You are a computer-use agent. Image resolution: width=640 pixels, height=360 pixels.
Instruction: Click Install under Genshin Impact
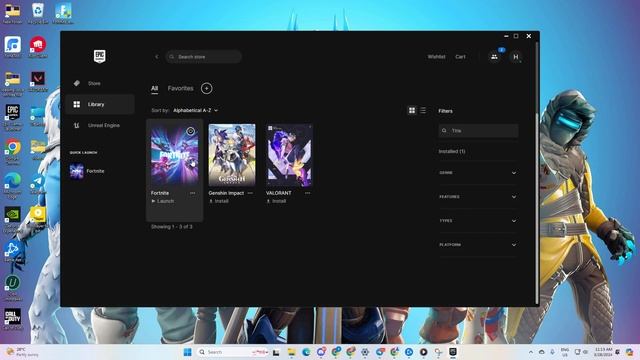pos(219,201)
